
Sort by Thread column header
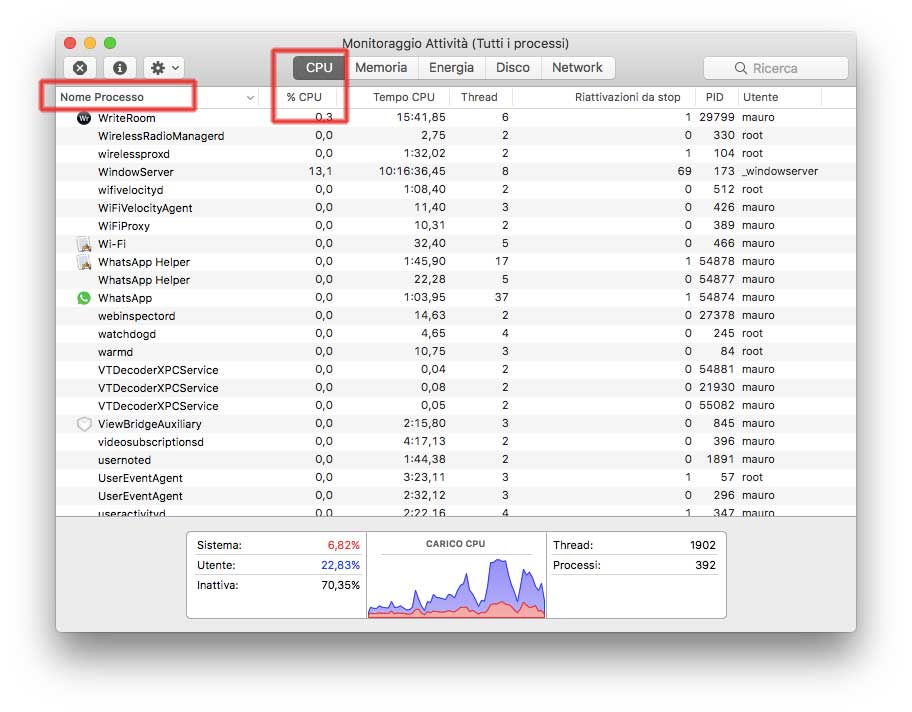(479, 97)
